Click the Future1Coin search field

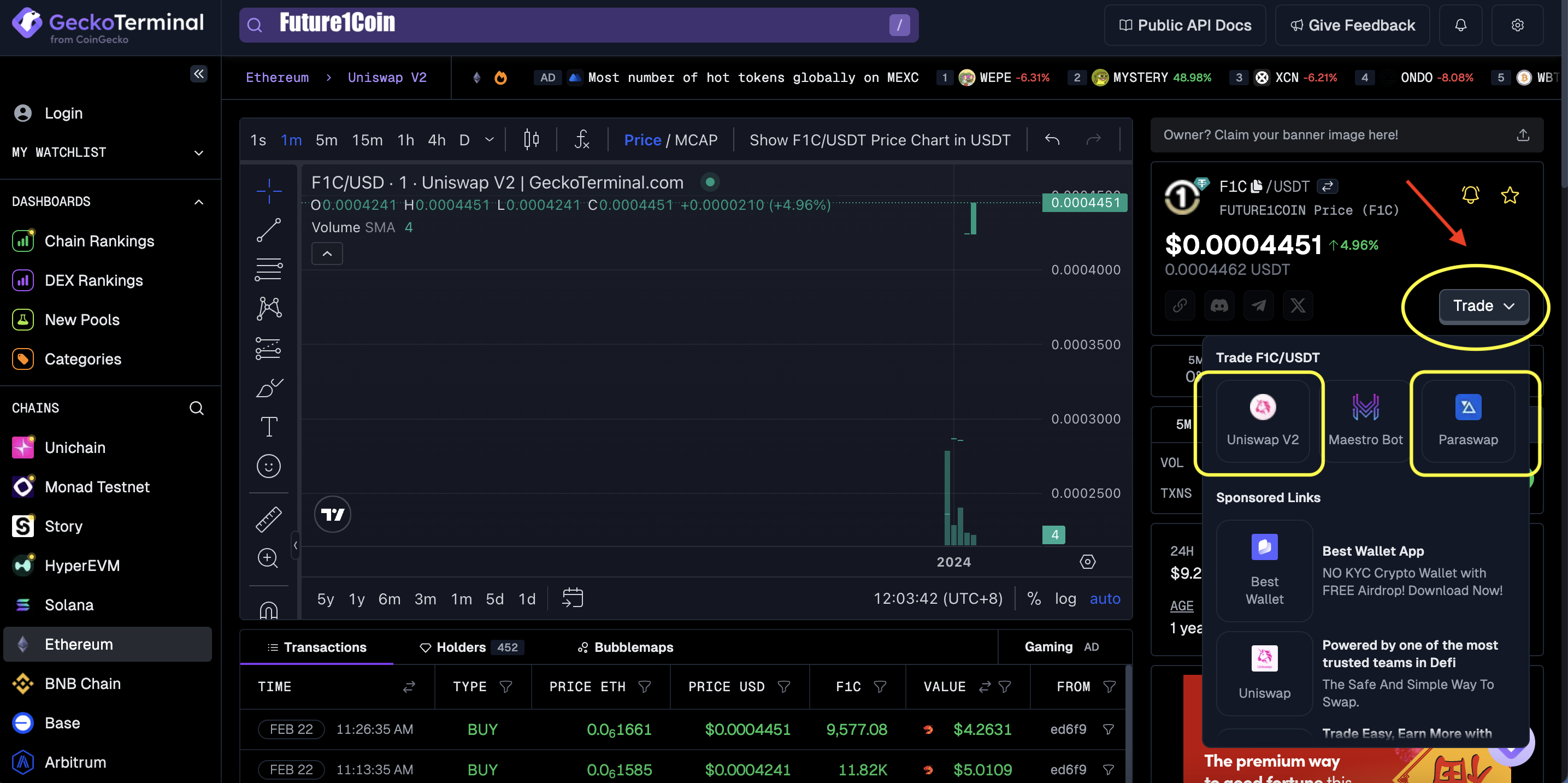pyautogui.click(x=578, y=25)
